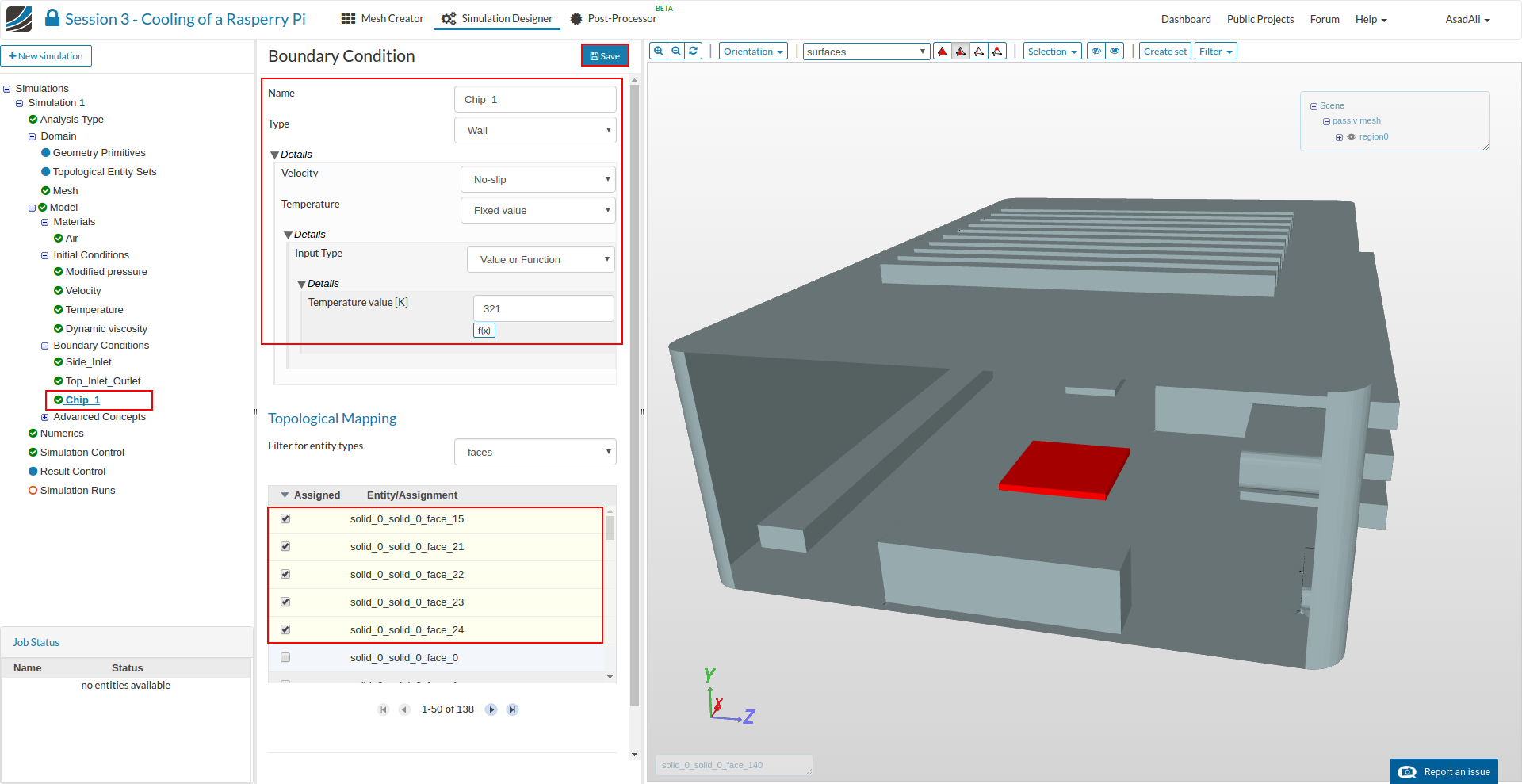Select the solid surfaces render mode icon
This screenshot has width=1522, height=784.
[x=943, y=52]
